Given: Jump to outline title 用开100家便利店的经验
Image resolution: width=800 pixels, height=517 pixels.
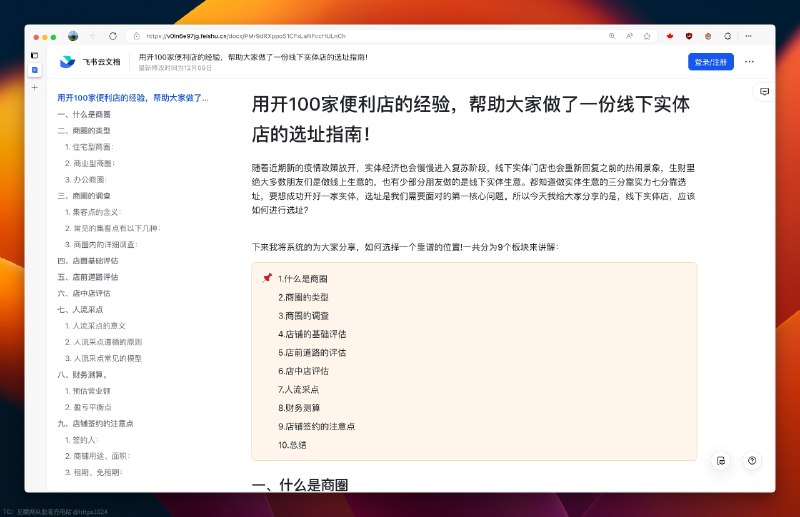Looking at the screenshot, I should 133,97.
